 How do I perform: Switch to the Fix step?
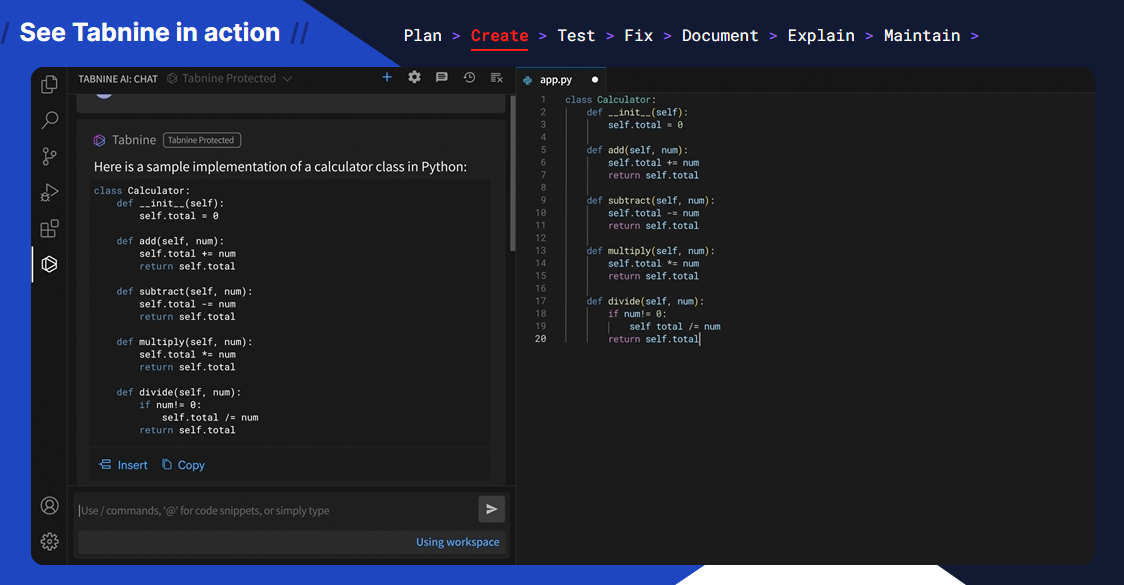coord(639,35)
